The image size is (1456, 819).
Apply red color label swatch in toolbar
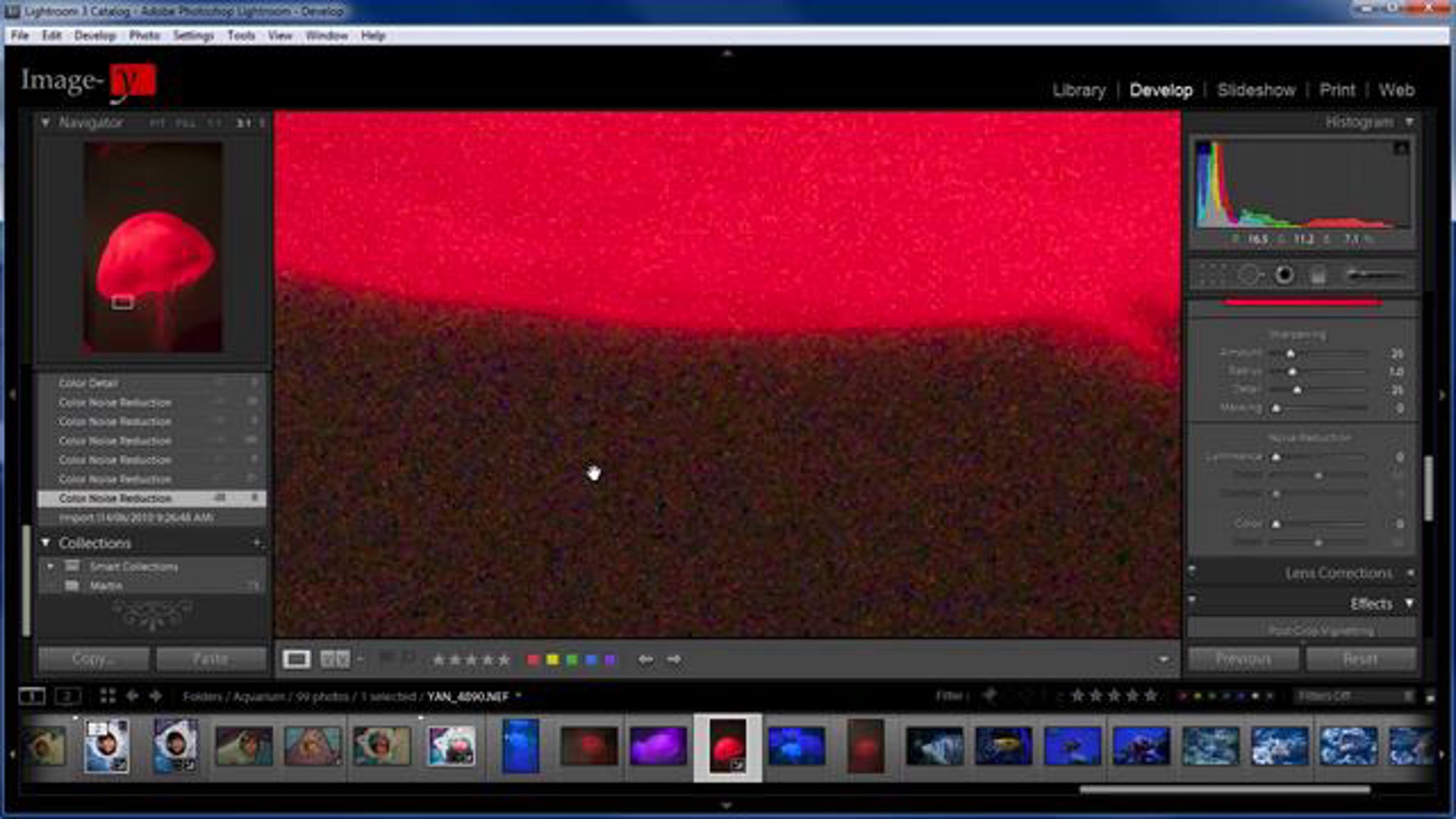point(533,659)
